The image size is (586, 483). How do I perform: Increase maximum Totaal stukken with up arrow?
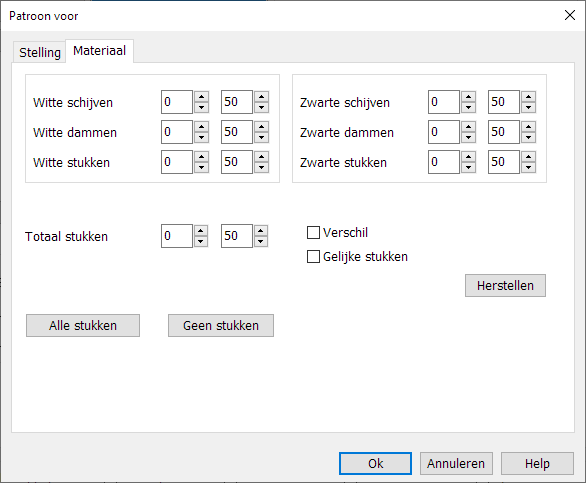261,230
